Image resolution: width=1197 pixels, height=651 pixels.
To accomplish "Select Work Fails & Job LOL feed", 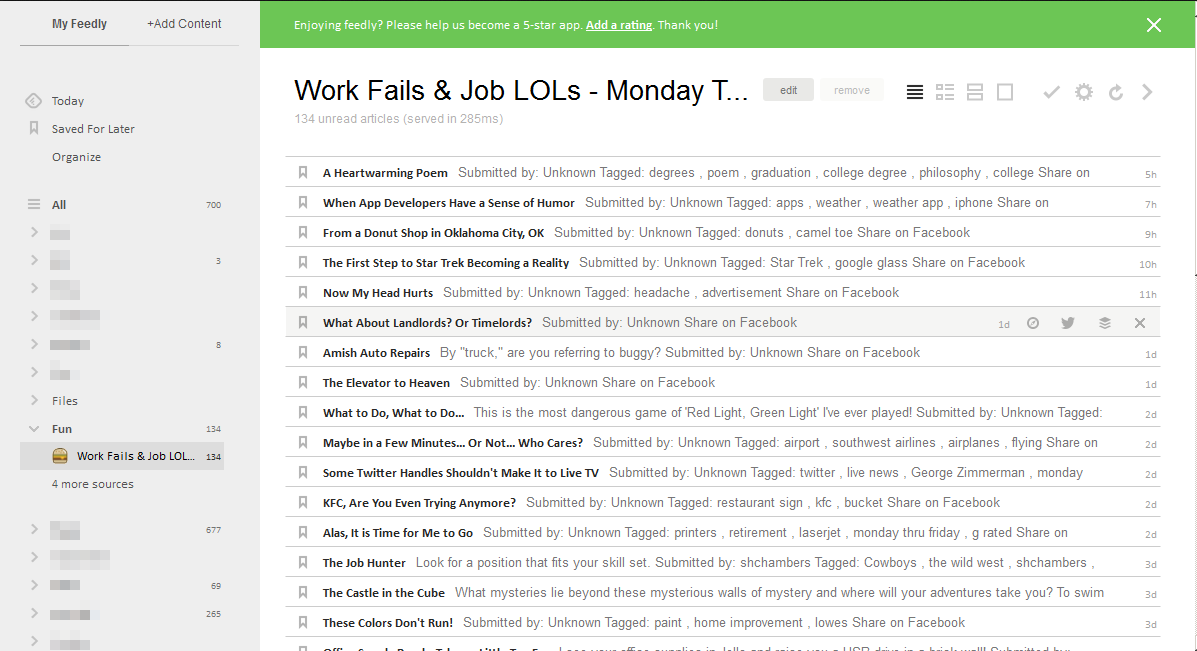I will pyautogui.click(x=122, y=456).
